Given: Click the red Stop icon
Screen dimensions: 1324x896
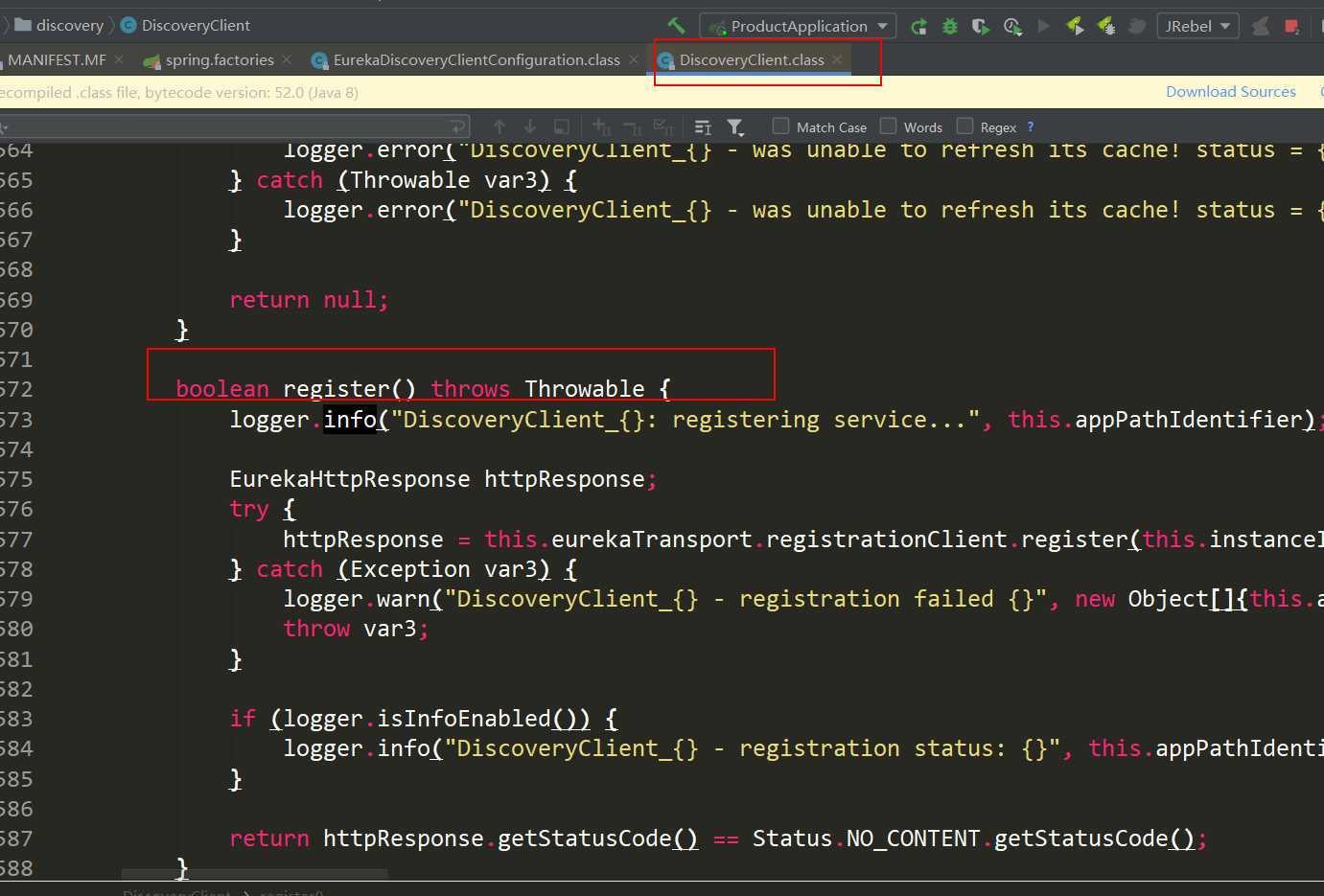Looking at the screenshot, I should point(1291,27).
